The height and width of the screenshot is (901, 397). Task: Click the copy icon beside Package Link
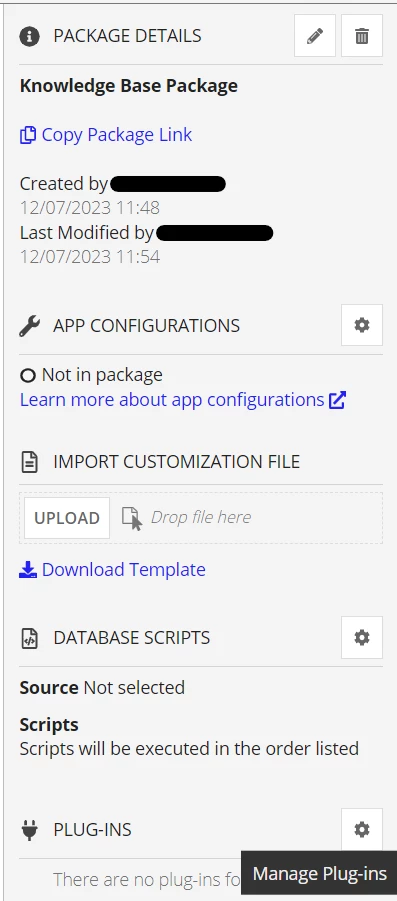click(28, 135)
